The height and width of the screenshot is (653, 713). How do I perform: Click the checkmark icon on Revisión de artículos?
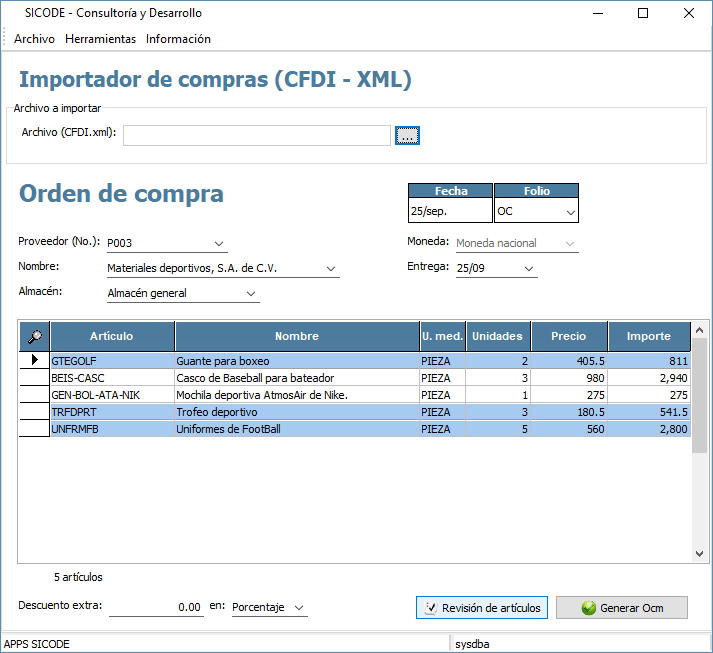click(430, 608)
